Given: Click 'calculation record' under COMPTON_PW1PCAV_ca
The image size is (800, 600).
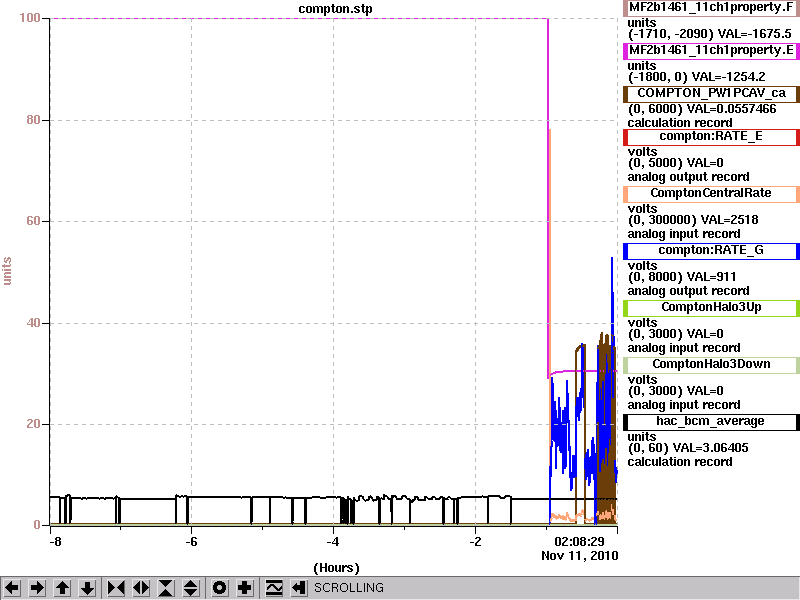Looking at the screenshot, I should [x=680, y=123].
